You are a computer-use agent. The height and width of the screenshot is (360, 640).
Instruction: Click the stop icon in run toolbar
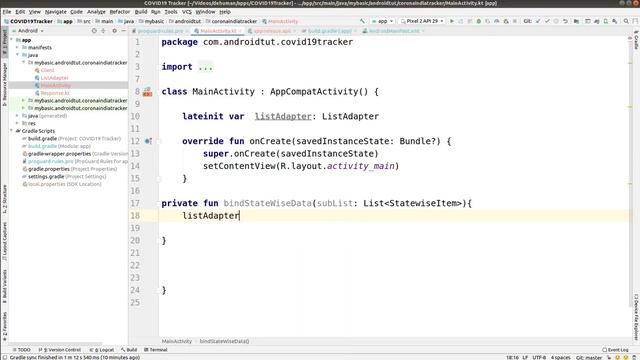pos(515,21)
